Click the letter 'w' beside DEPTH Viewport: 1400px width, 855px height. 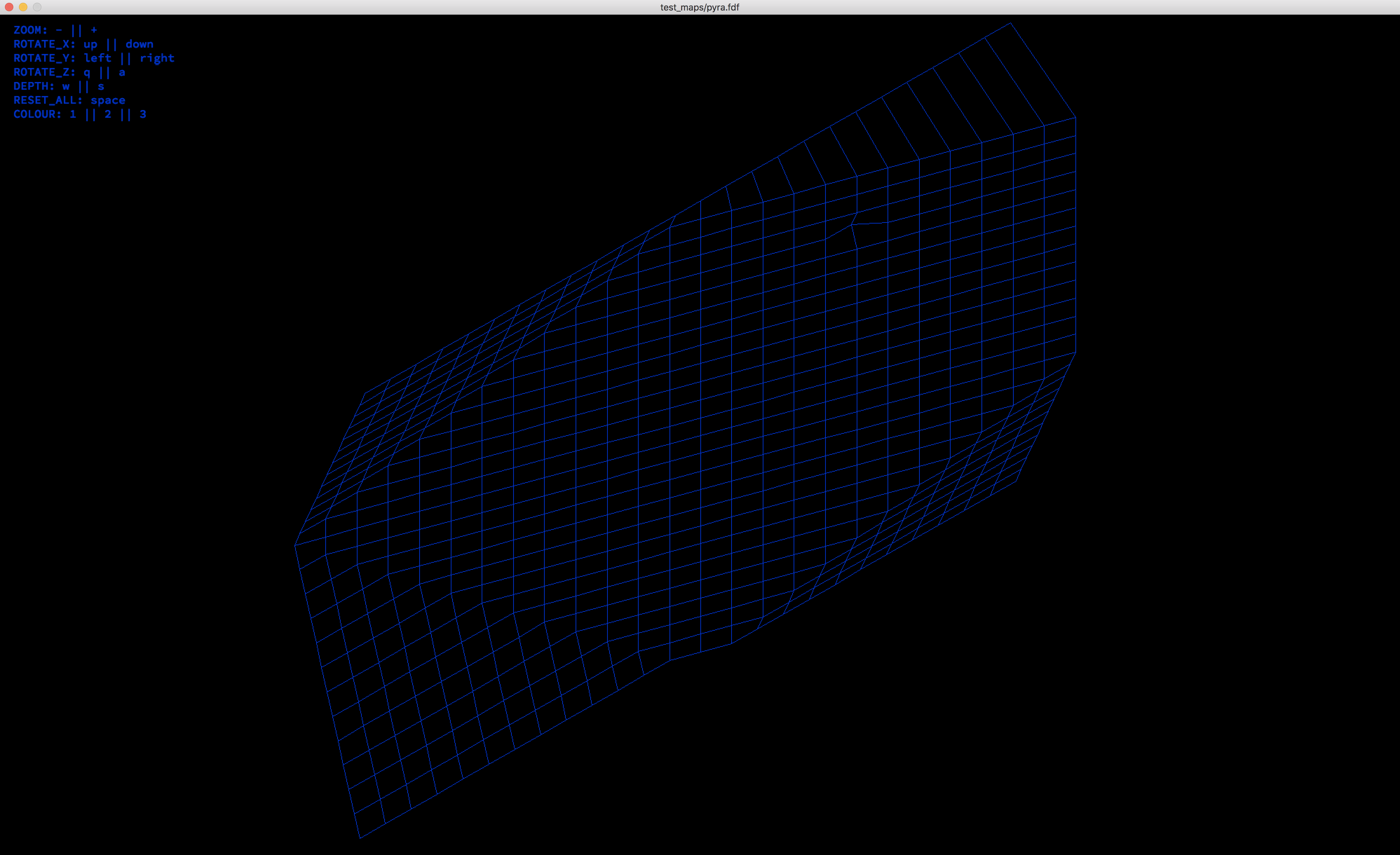[66, 86]
